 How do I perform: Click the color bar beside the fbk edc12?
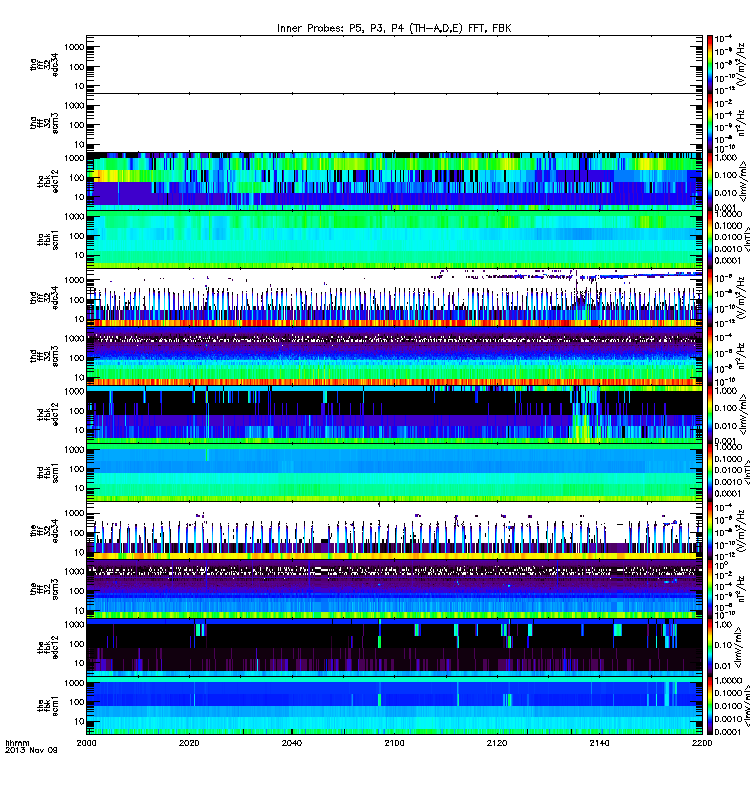[710, 647]
